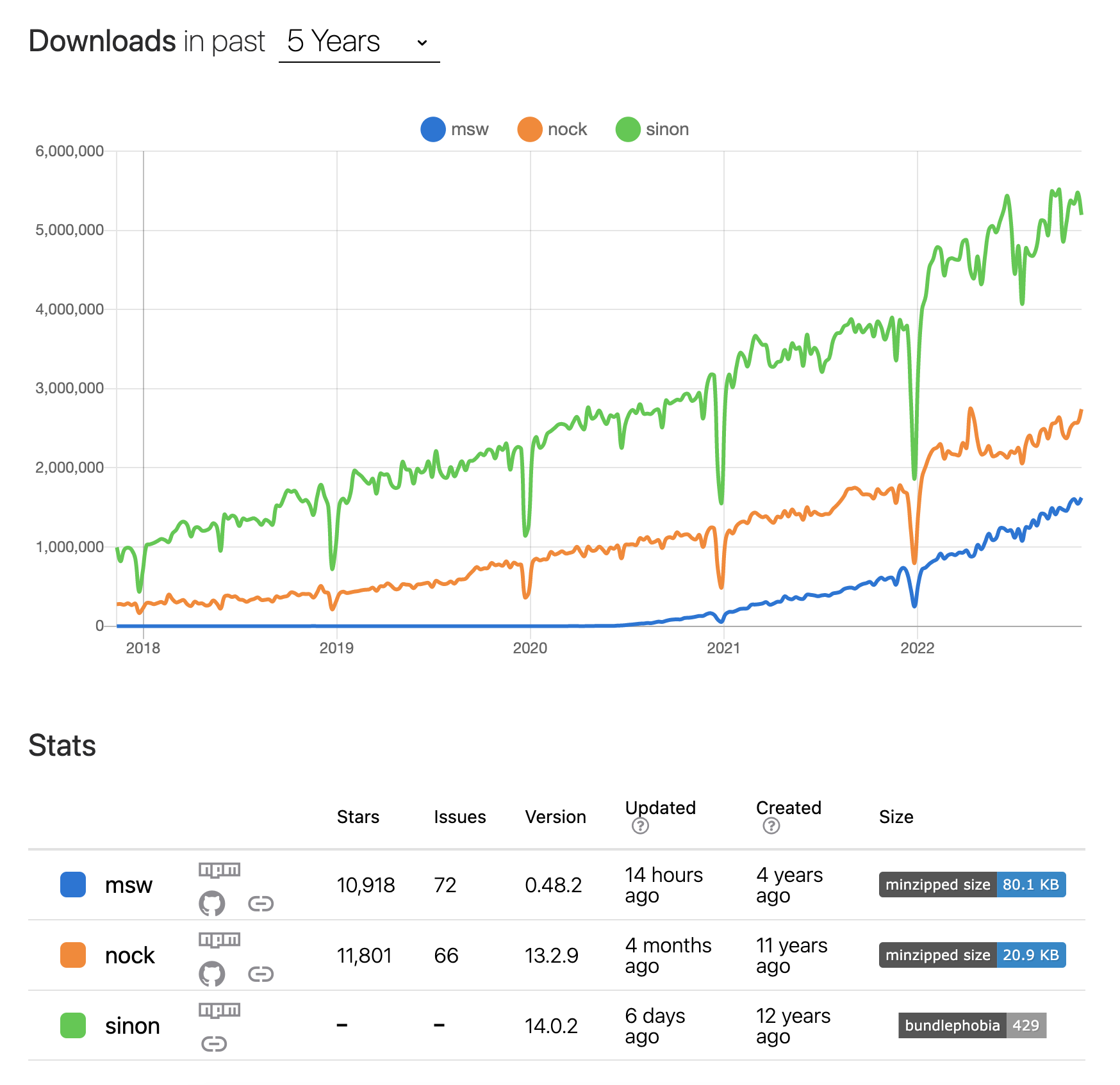Click the 6,000,000 y-axis label
Screen dimensions: 1120x1085
coord(69,151)
